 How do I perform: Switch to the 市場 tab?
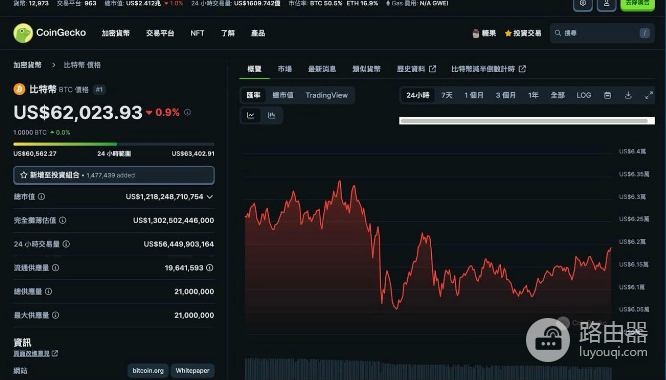point(285,69)
